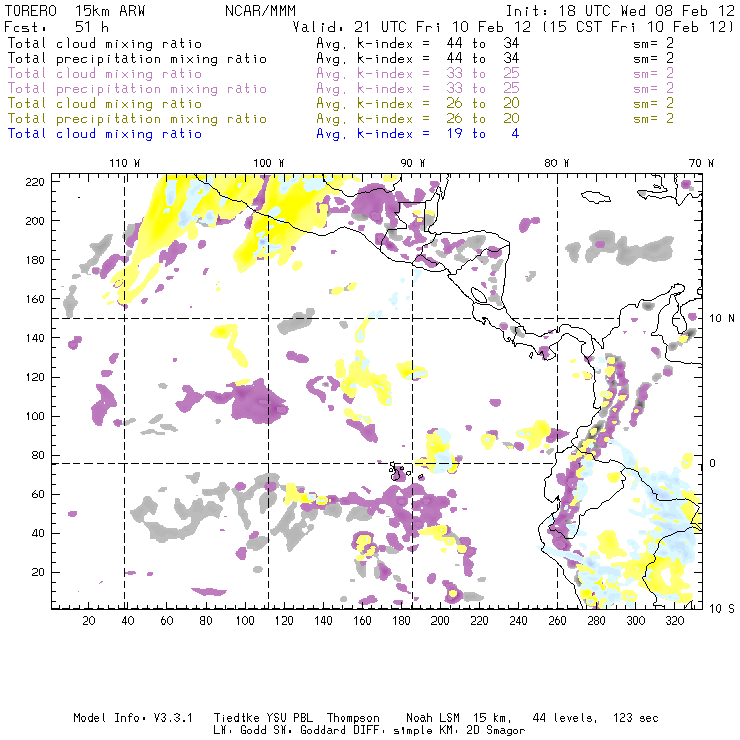
Task: Select black "Total cloud mixing ratio" legend entry
Action: 105,43
